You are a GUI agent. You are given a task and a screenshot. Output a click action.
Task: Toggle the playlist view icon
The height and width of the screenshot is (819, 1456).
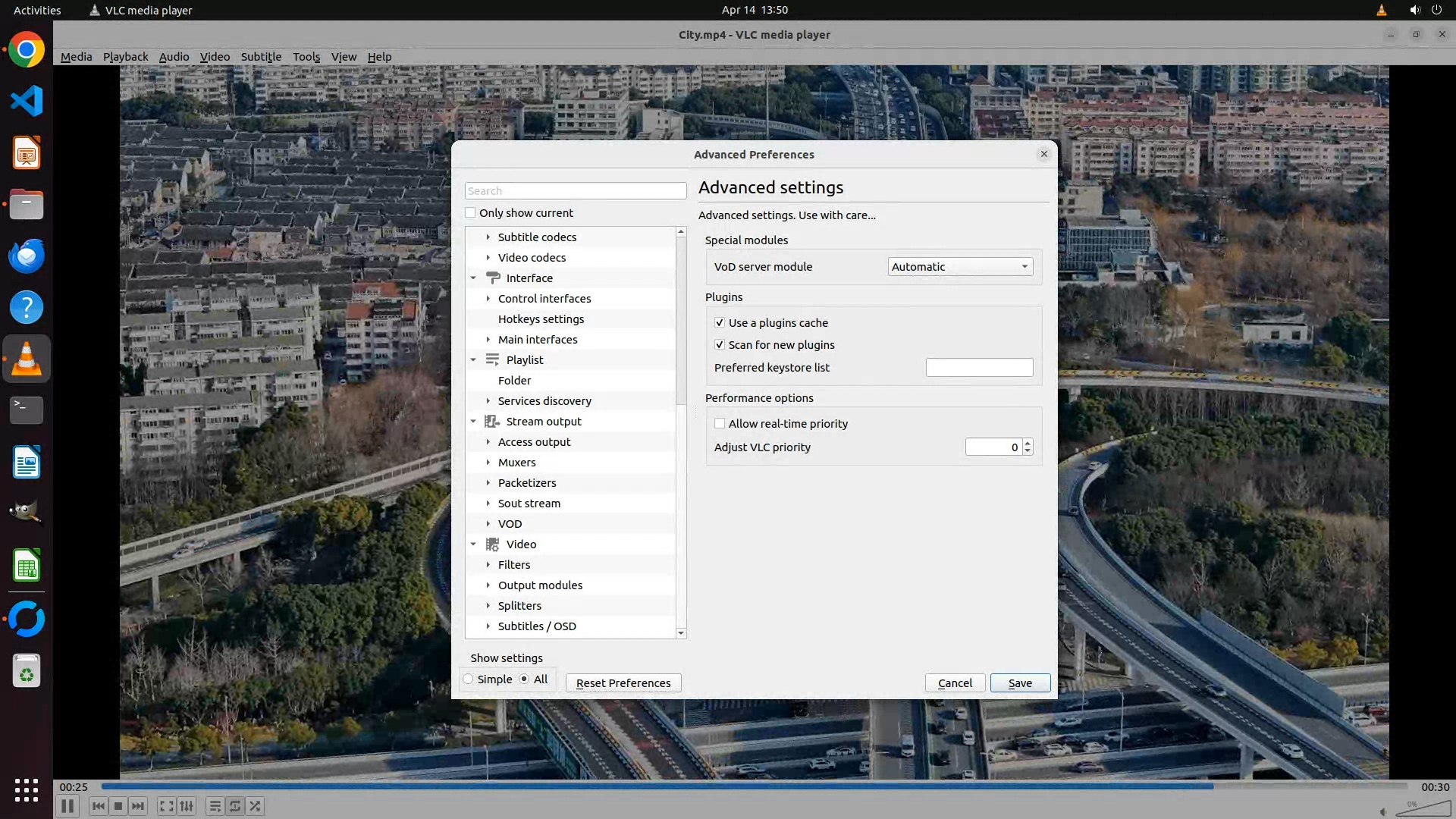tap(215, 806)
